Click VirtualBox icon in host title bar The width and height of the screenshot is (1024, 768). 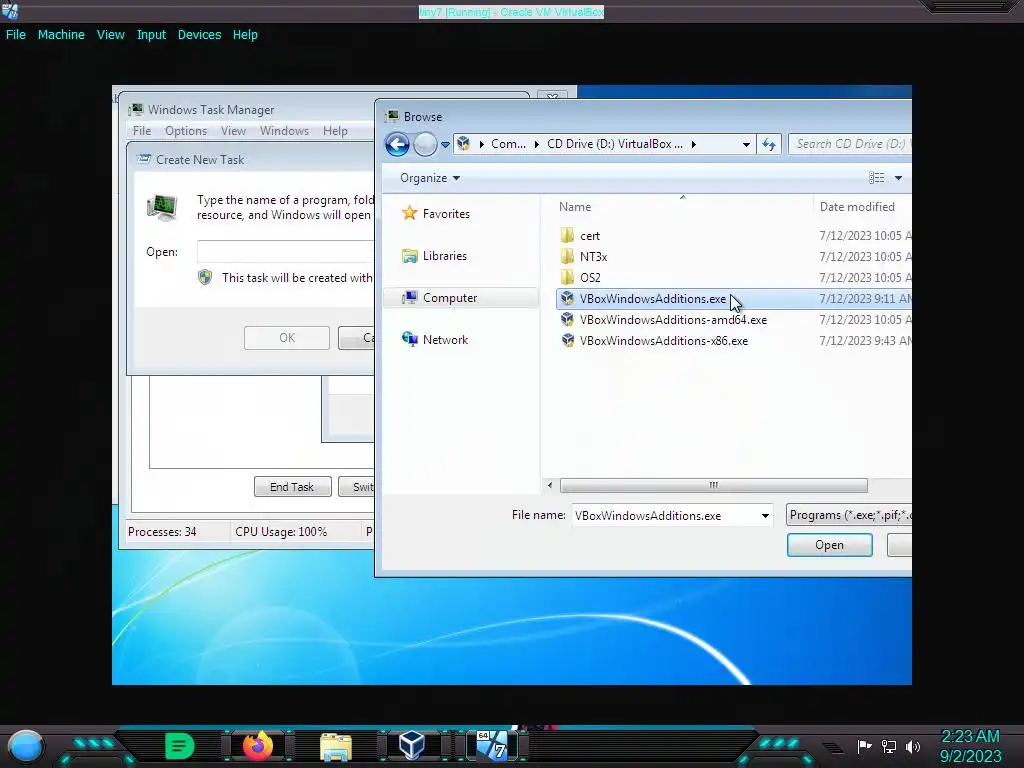pos(10,10)
